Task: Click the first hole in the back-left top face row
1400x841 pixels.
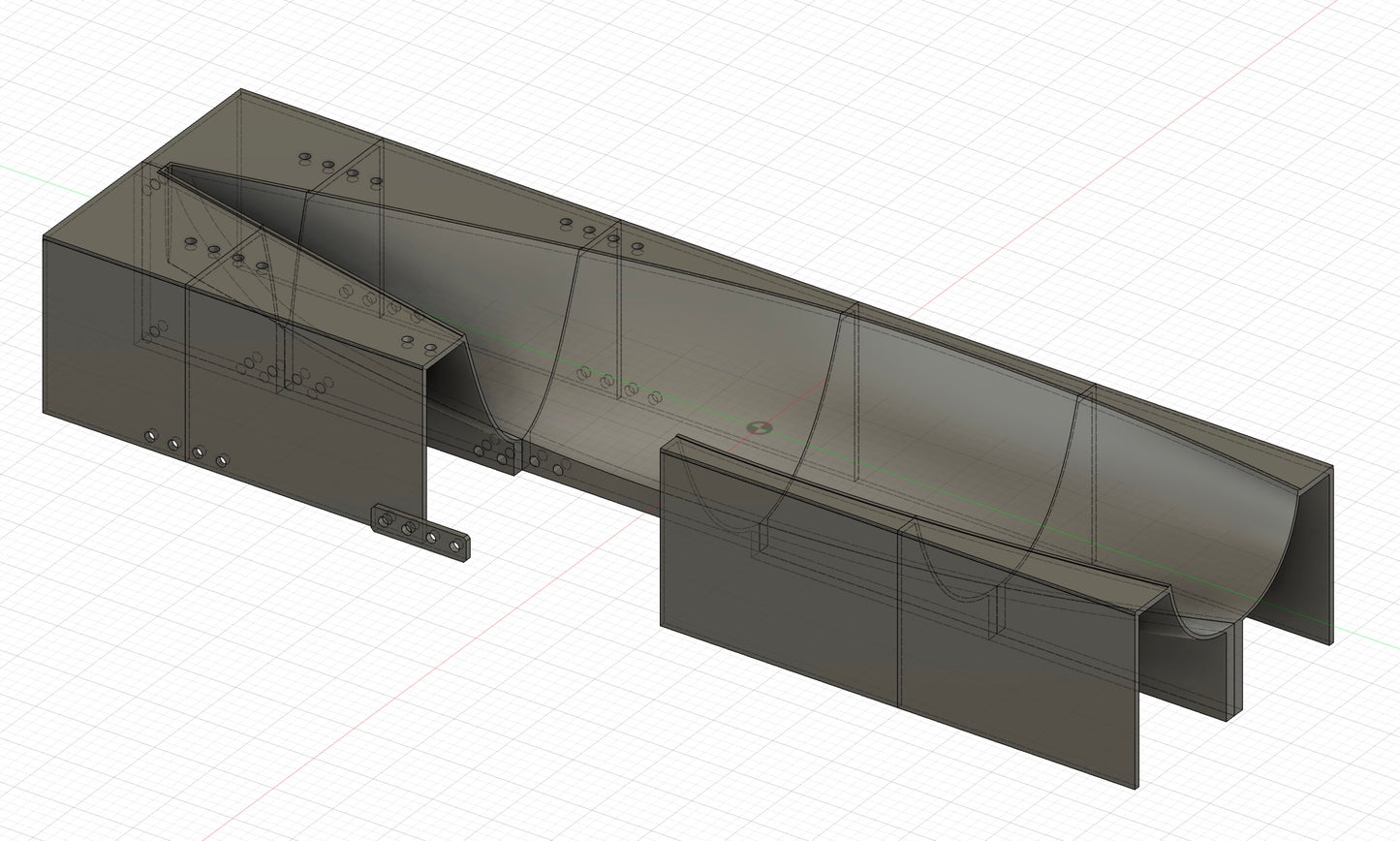Action: (x=305, y=157)
